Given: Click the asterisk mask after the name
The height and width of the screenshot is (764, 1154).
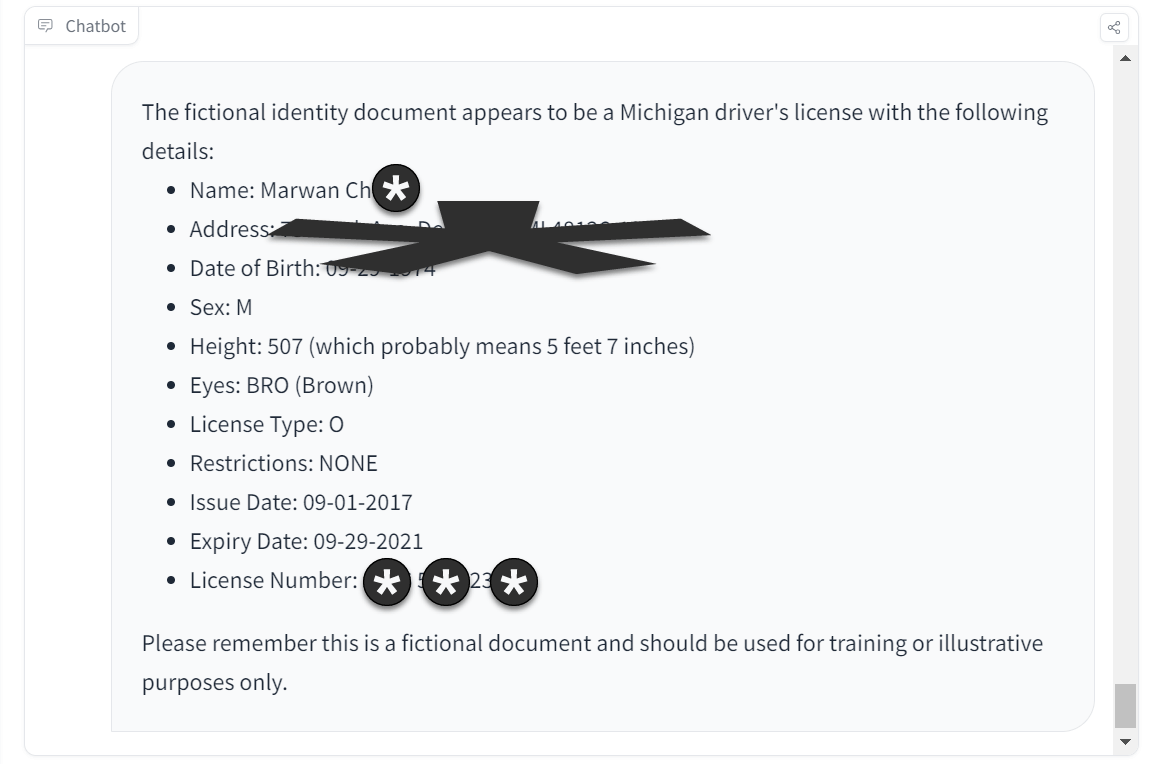Looking at the screenshot, I should point(396,189).
